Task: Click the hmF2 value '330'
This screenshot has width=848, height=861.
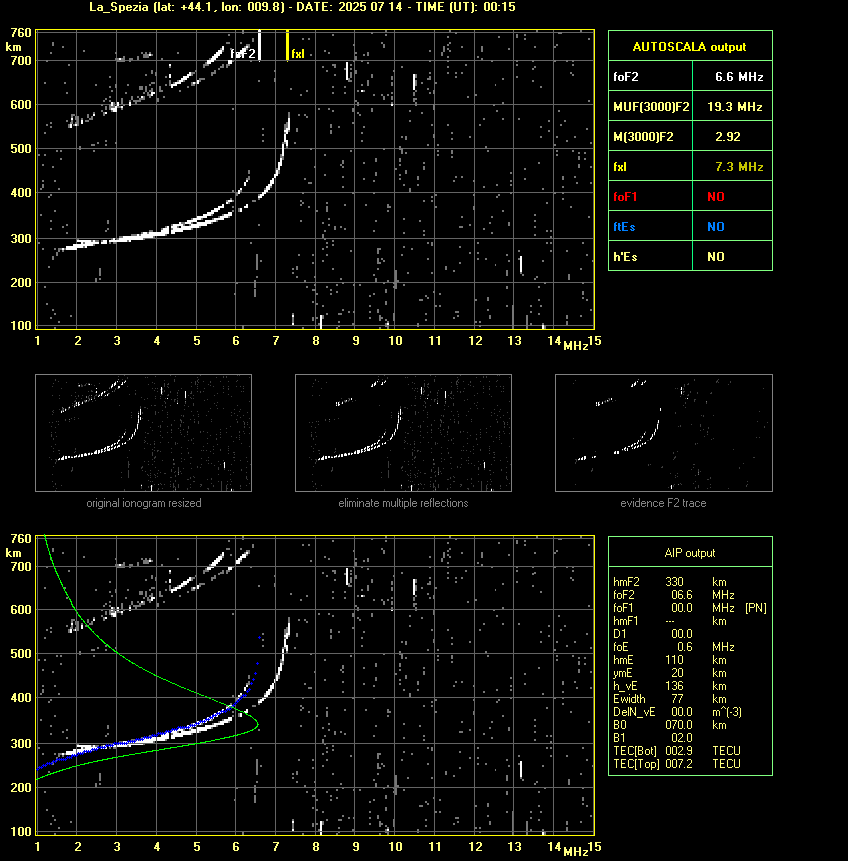Action: click(674, 582)
